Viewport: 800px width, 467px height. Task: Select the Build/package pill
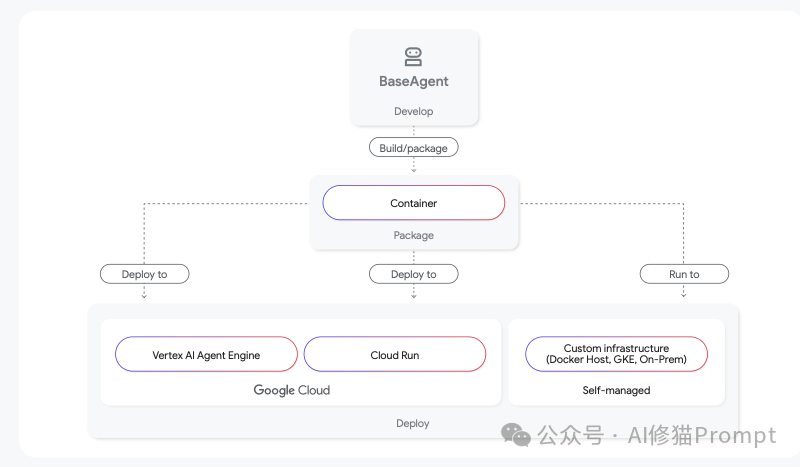(x=414, y=148)
